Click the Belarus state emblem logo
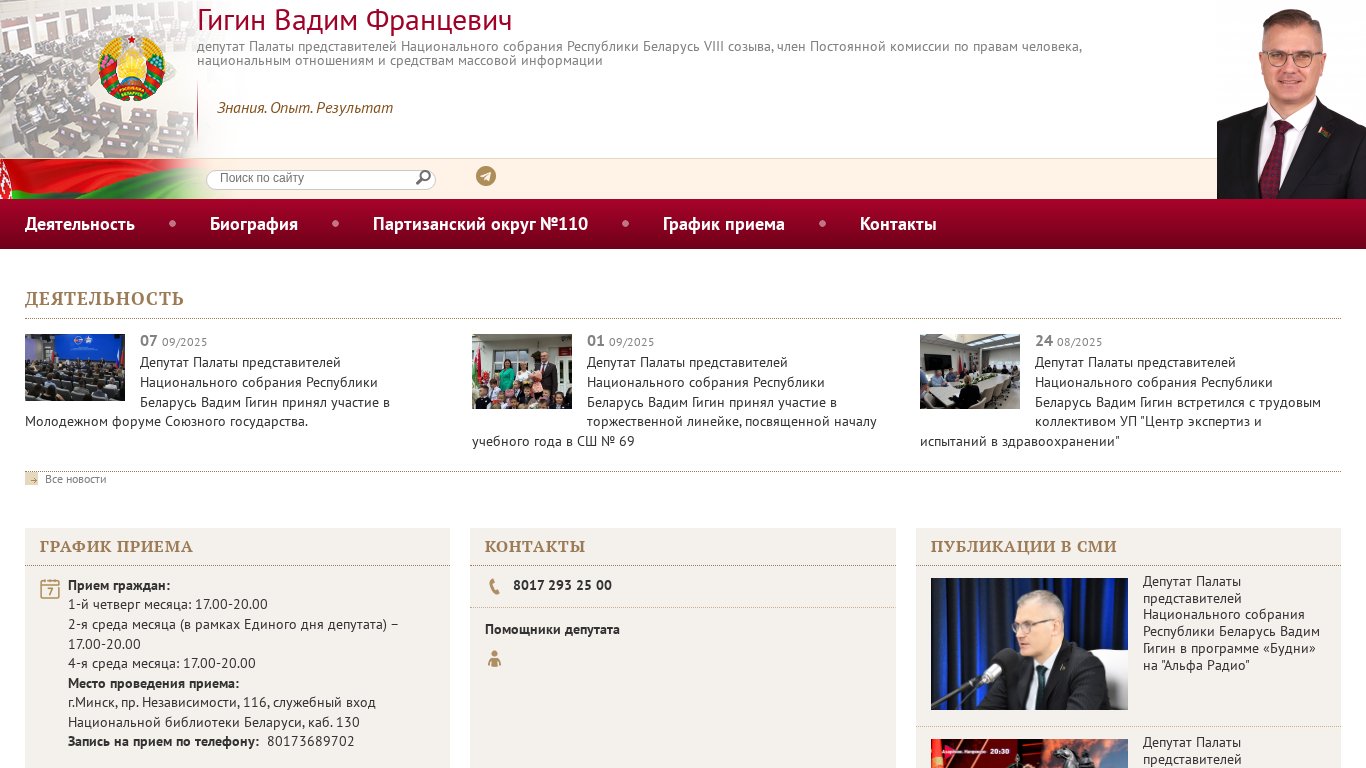This screenshot has width=1366, height=768. coord(131,67)
